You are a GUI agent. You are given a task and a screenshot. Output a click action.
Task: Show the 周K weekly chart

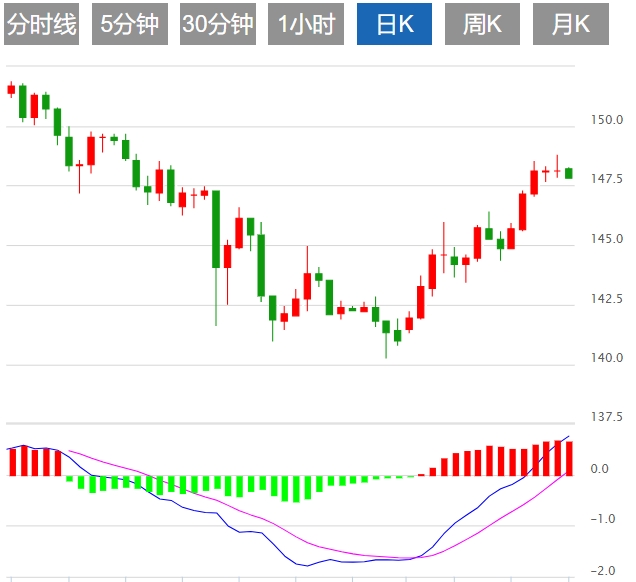(483, 25)
